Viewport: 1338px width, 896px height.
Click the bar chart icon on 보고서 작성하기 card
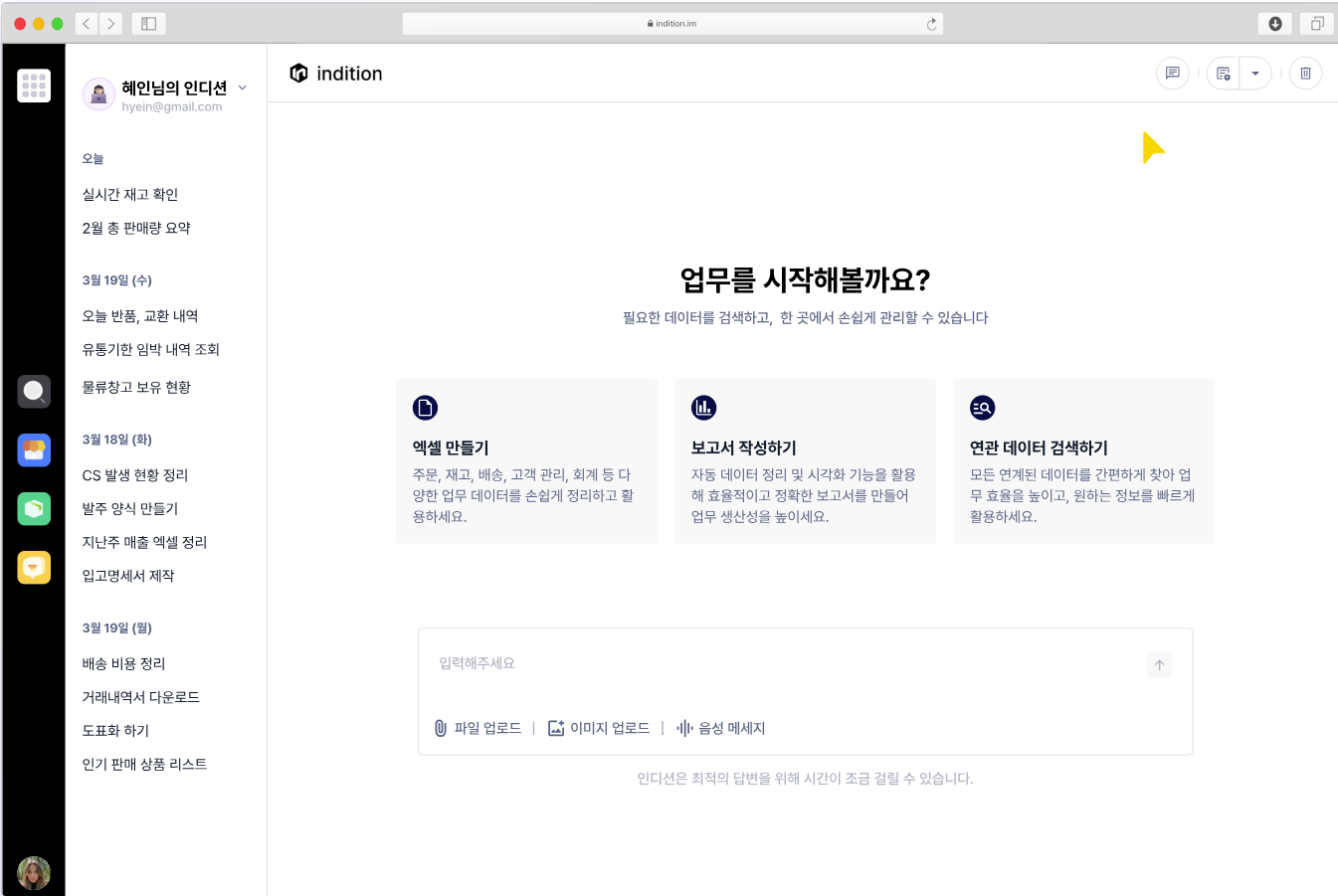[x=704, y=408]
